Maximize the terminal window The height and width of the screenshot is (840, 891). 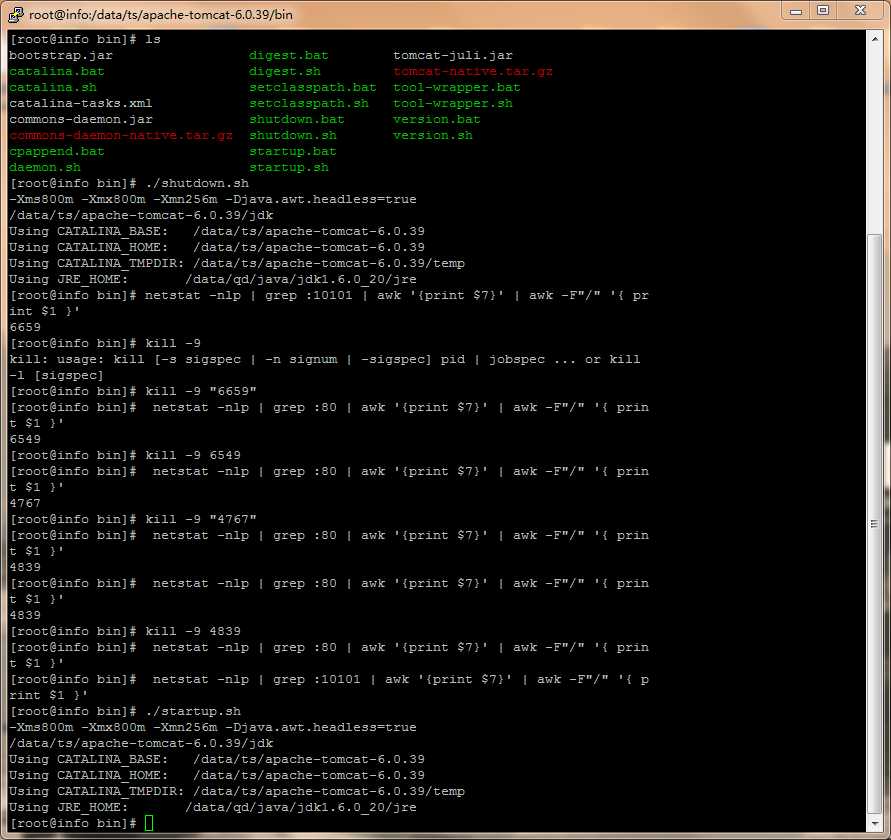(823, 11)
